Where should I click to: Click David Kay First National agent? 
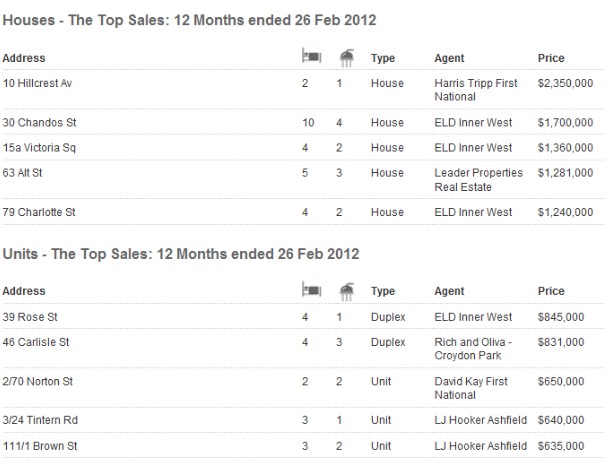tap(471, 388)
